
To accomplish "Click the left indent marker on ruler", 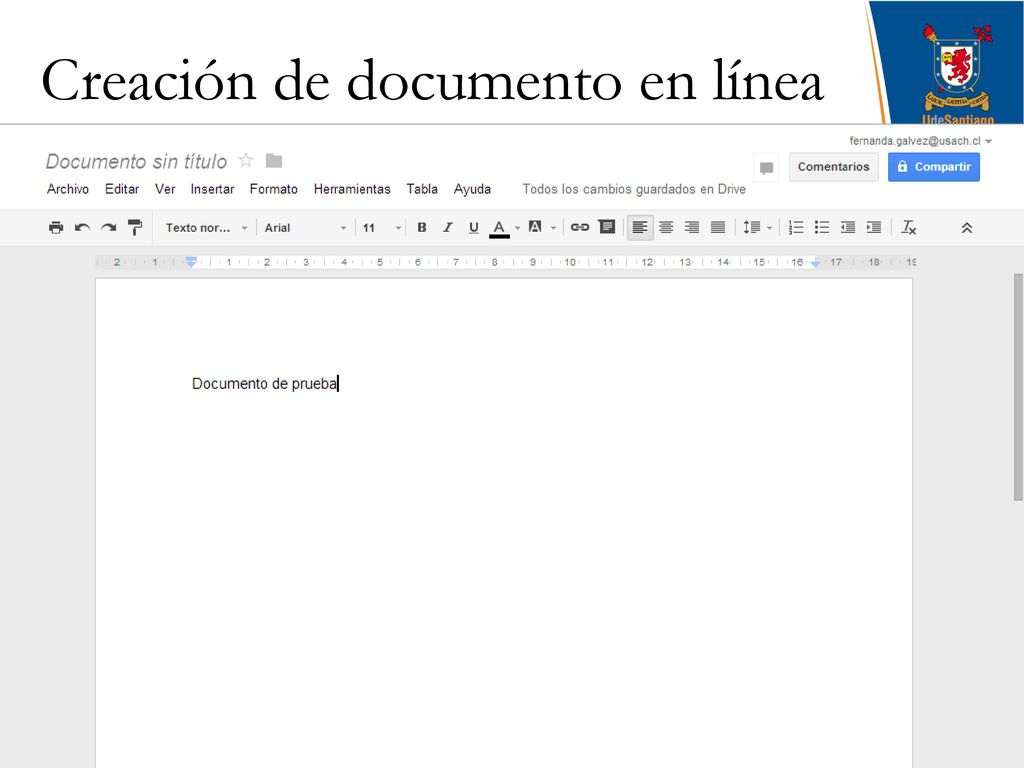I will pyautogui.click(x=191, y=262).
